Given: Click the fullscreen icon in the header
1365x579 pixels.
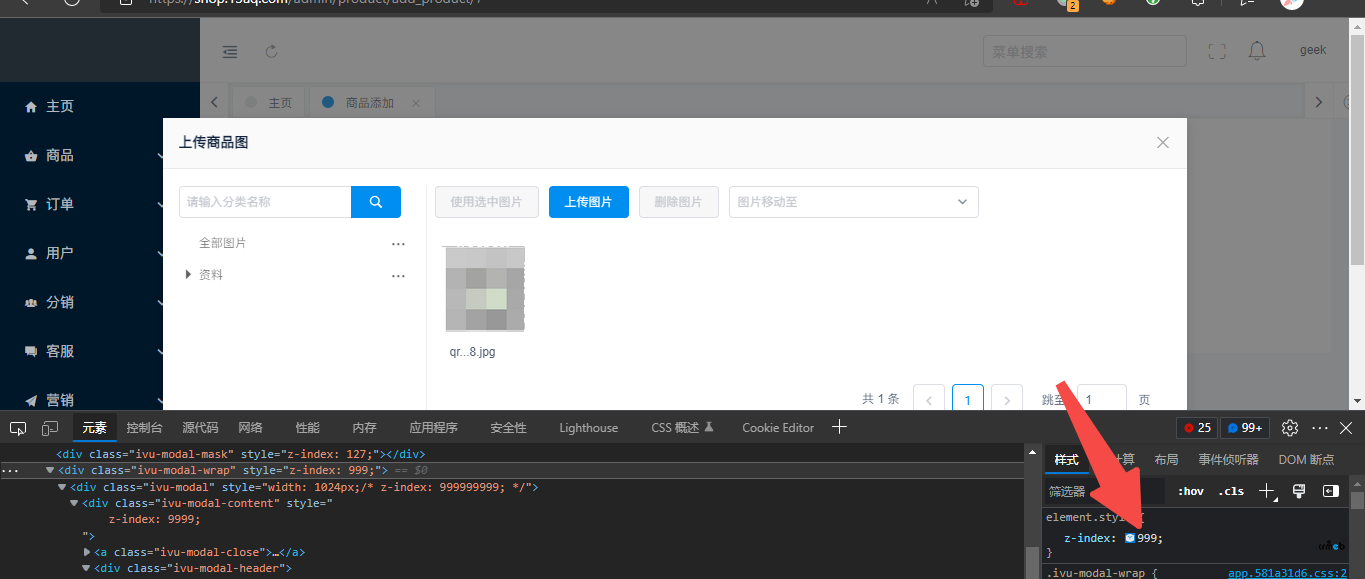Looking at the screenshot, I should point(1217,52).
